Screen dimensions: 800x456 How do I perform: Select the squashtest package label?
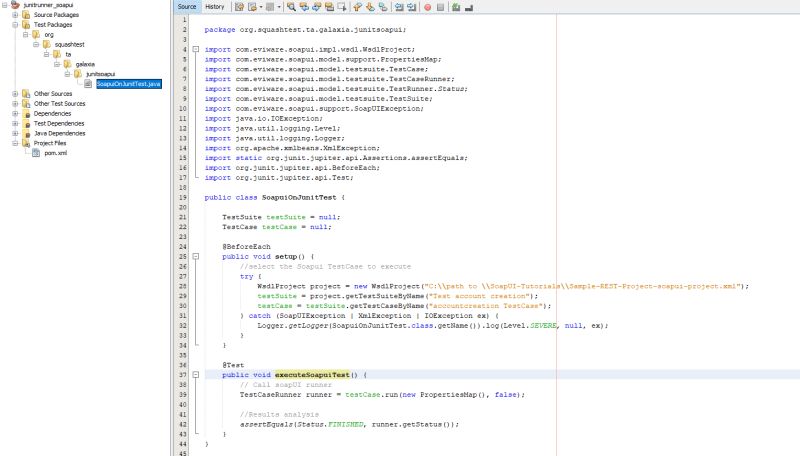(69, 44)
